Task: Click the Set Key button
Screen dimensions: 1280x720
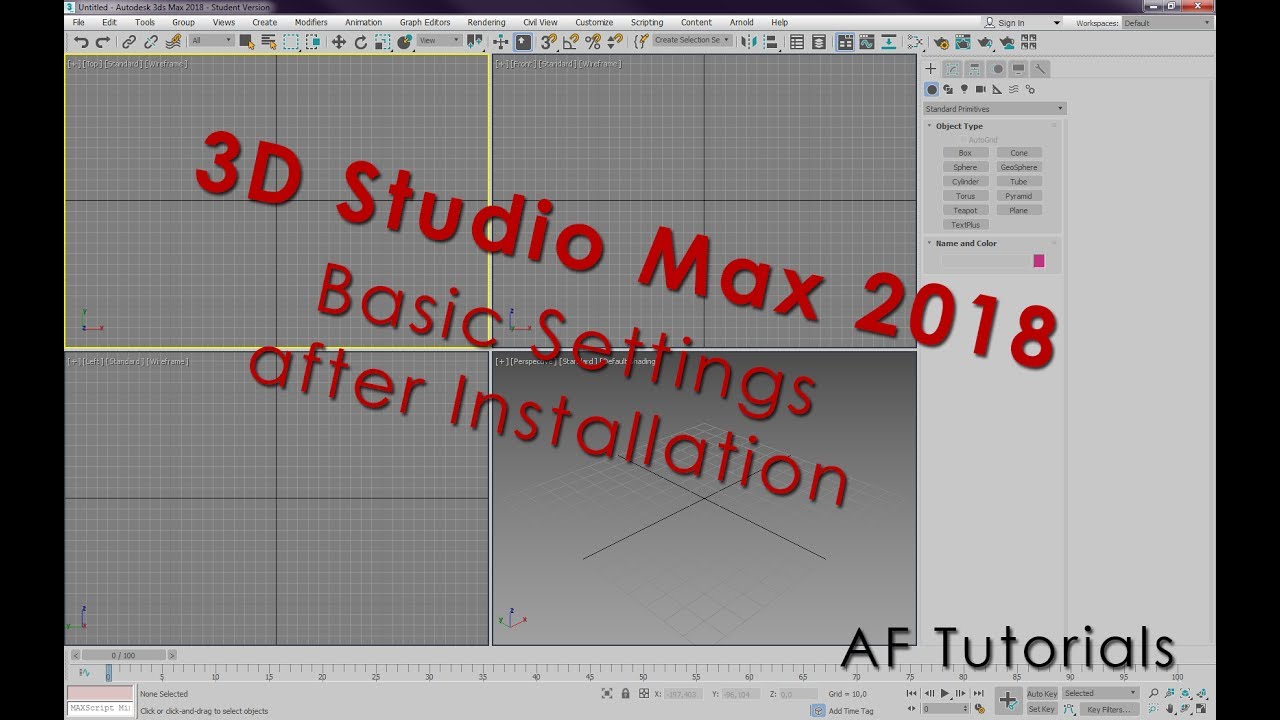Action: 1041,709
